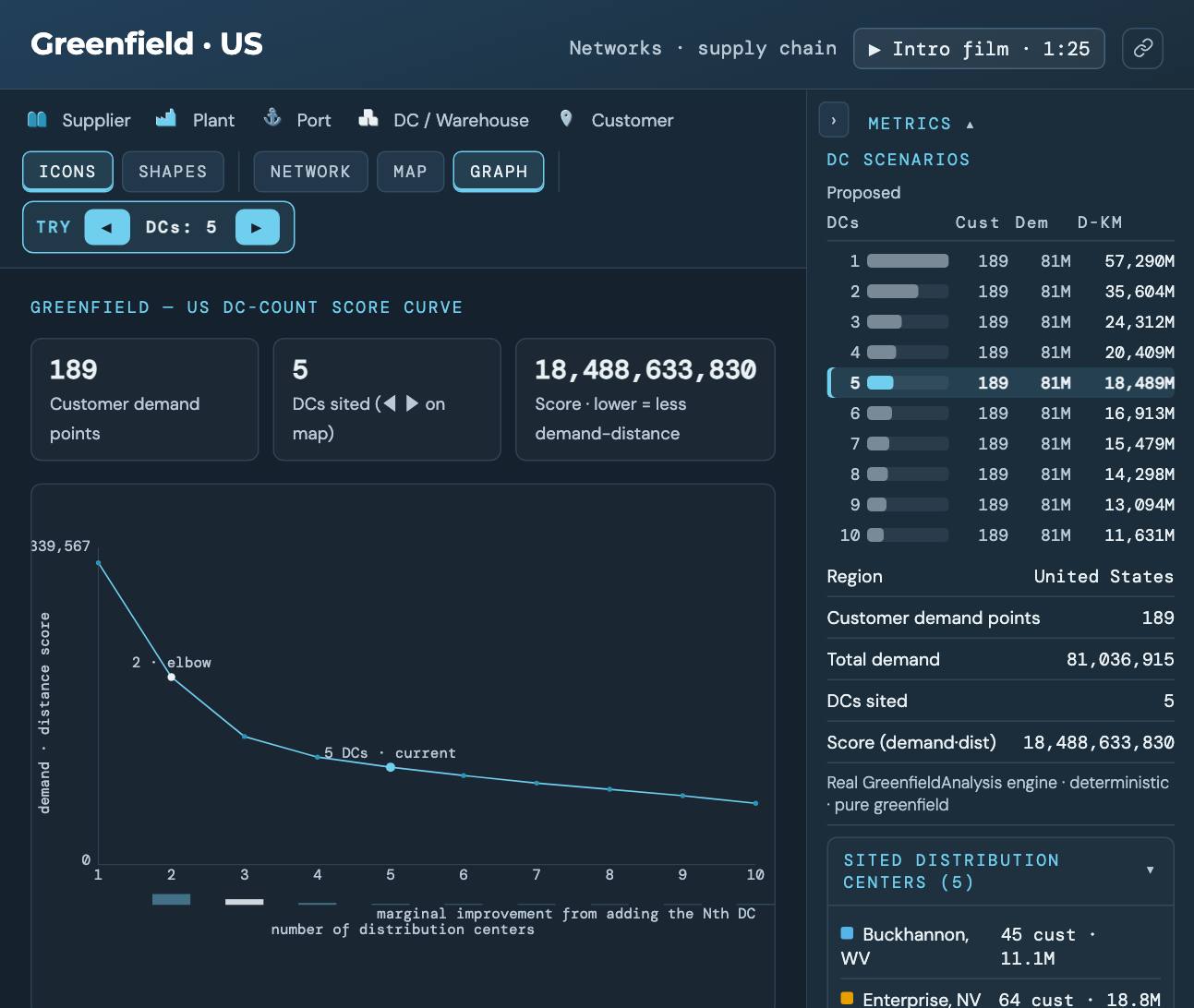Image resolution: width=1194 pixels, height=1008 pixels.
Task: Switch to SHAPES display mode
Action: [173, 172]
